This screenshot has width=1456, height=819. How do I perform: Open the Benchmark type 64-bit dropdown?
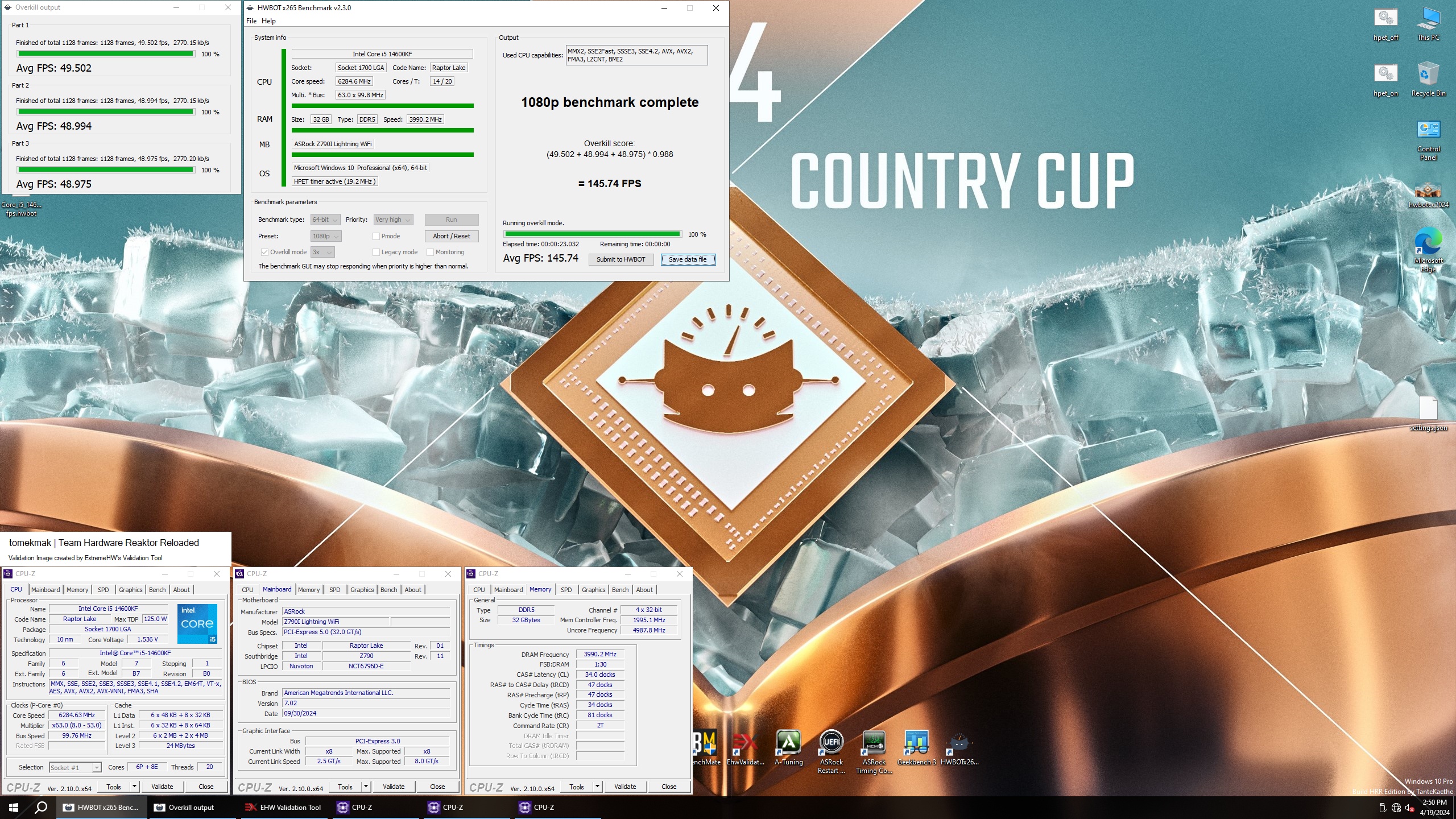pos(325,220)
